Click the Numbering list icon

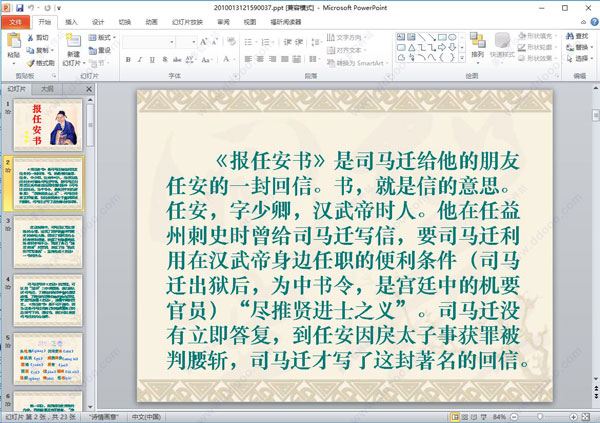tap(267, 42)
